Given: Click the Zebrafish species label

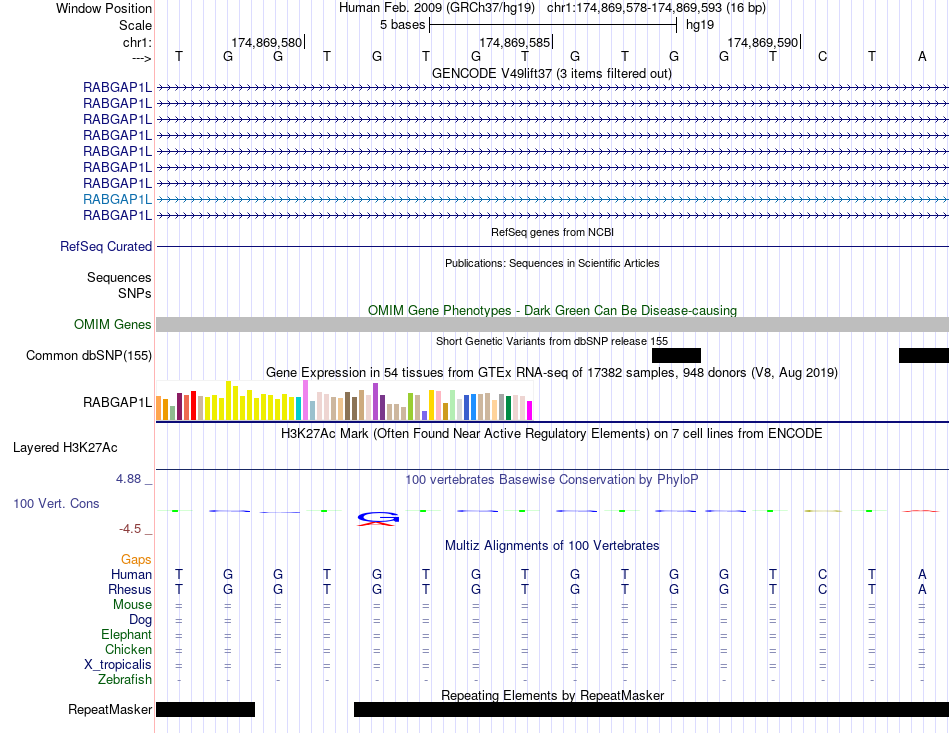Looking at the screenshot, I should [x=125, y=680].
